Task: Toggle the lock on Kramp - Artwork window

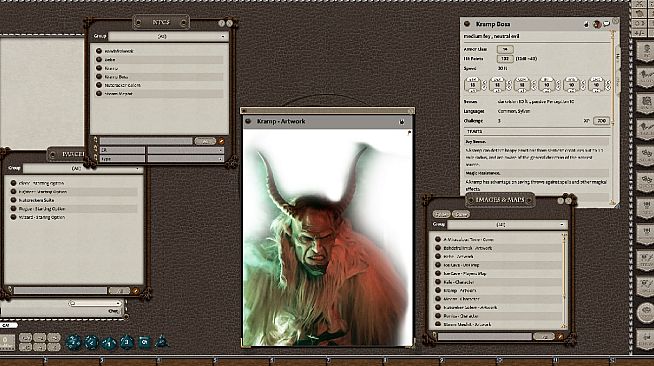Action: click(402, 122)
